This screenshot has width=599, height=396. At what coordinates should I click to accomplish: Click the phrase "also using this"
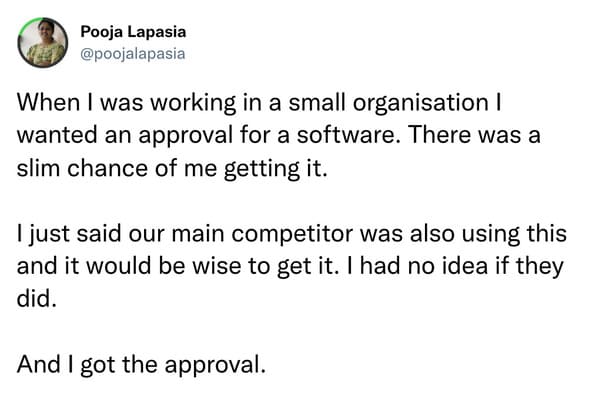(488, 234)
